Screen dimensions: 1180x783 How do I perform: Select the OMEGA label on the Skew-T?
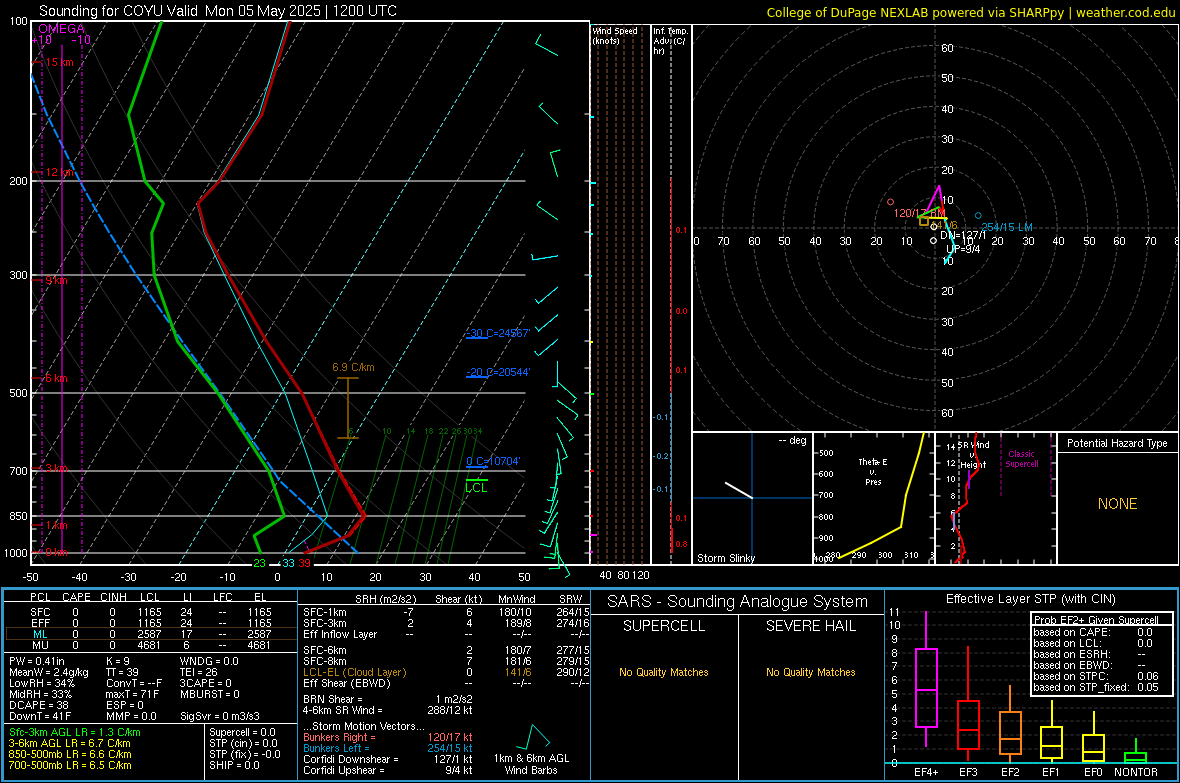tap(61, 29)
